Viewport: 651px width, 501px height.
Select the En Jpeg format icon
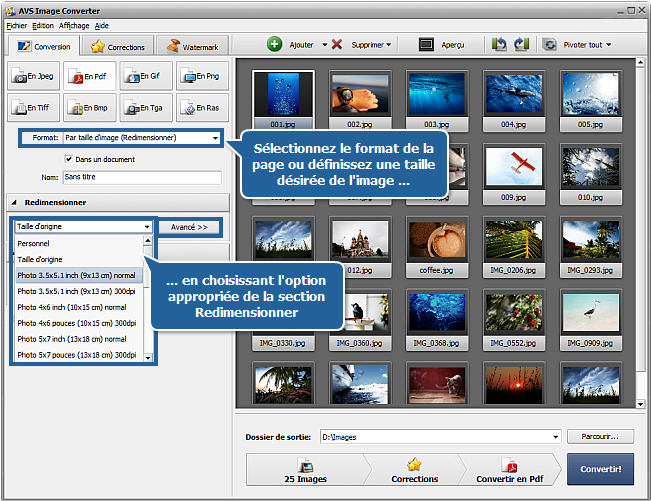point(33,76)
